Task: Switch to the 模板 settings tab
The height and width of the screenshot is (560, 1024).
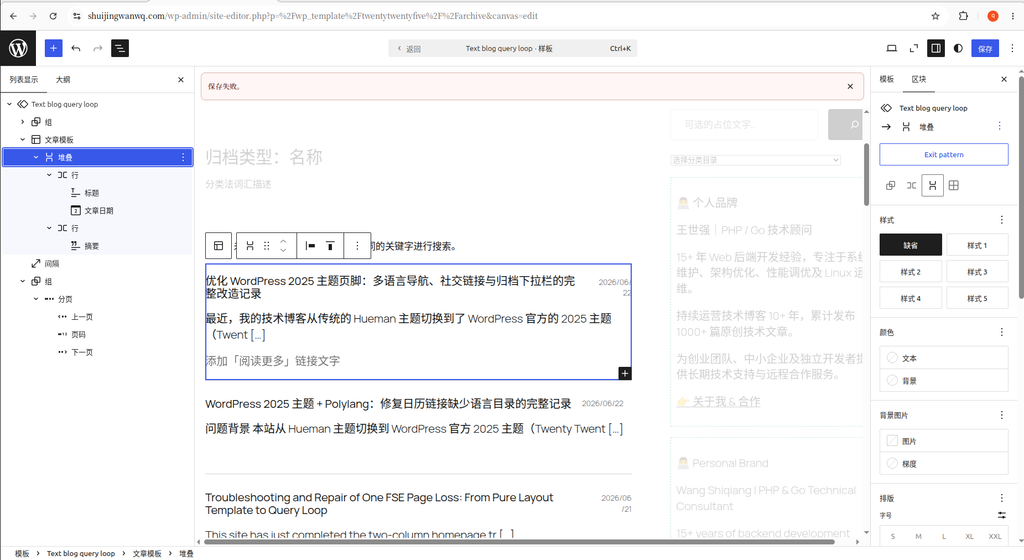Action: (x=886, y=79)
